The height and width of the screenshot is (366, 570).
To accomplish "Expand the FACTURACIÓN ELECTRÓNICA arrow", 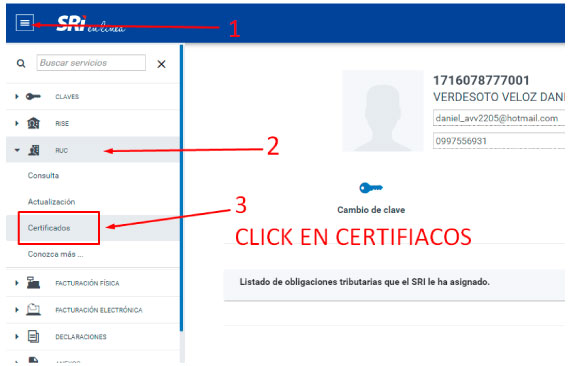I will point(16,310).
